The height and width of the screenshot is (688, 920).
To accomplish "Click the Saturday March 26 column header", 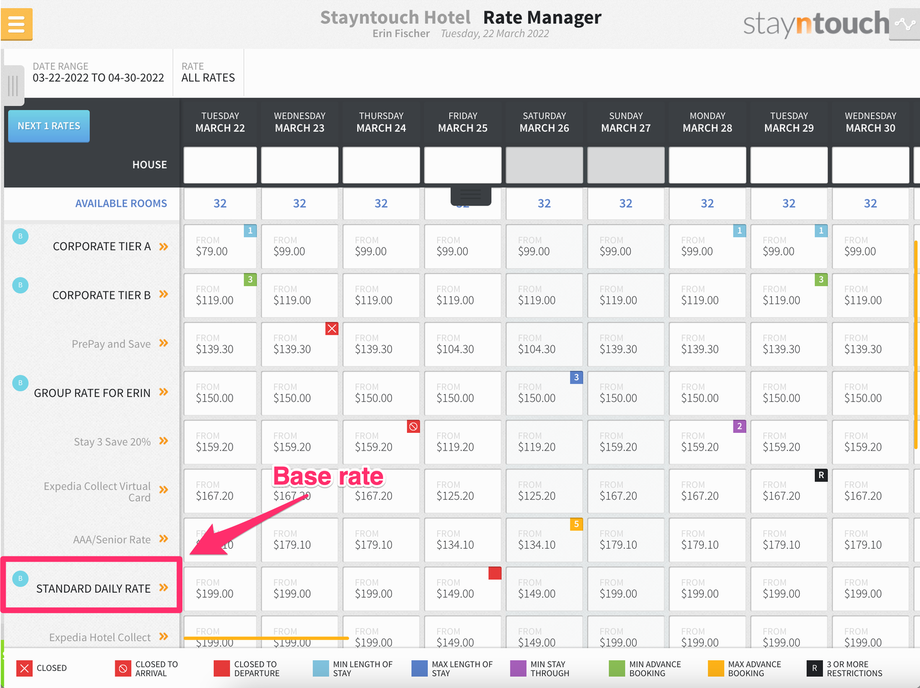I will coord(544,122).
